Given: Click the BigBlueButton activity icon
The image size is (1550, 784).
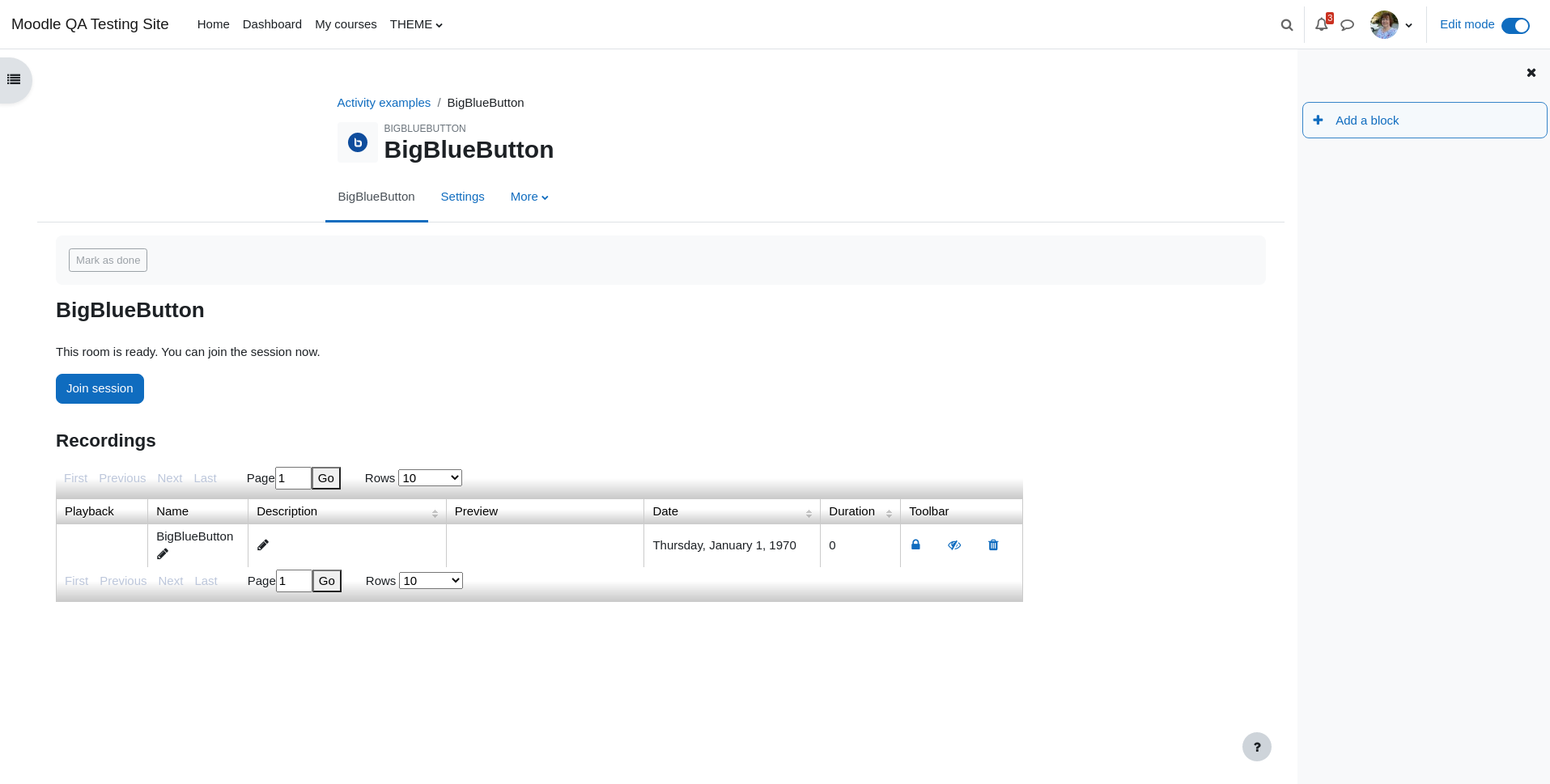Looking at the screenshot, I should tap(358, 142).
